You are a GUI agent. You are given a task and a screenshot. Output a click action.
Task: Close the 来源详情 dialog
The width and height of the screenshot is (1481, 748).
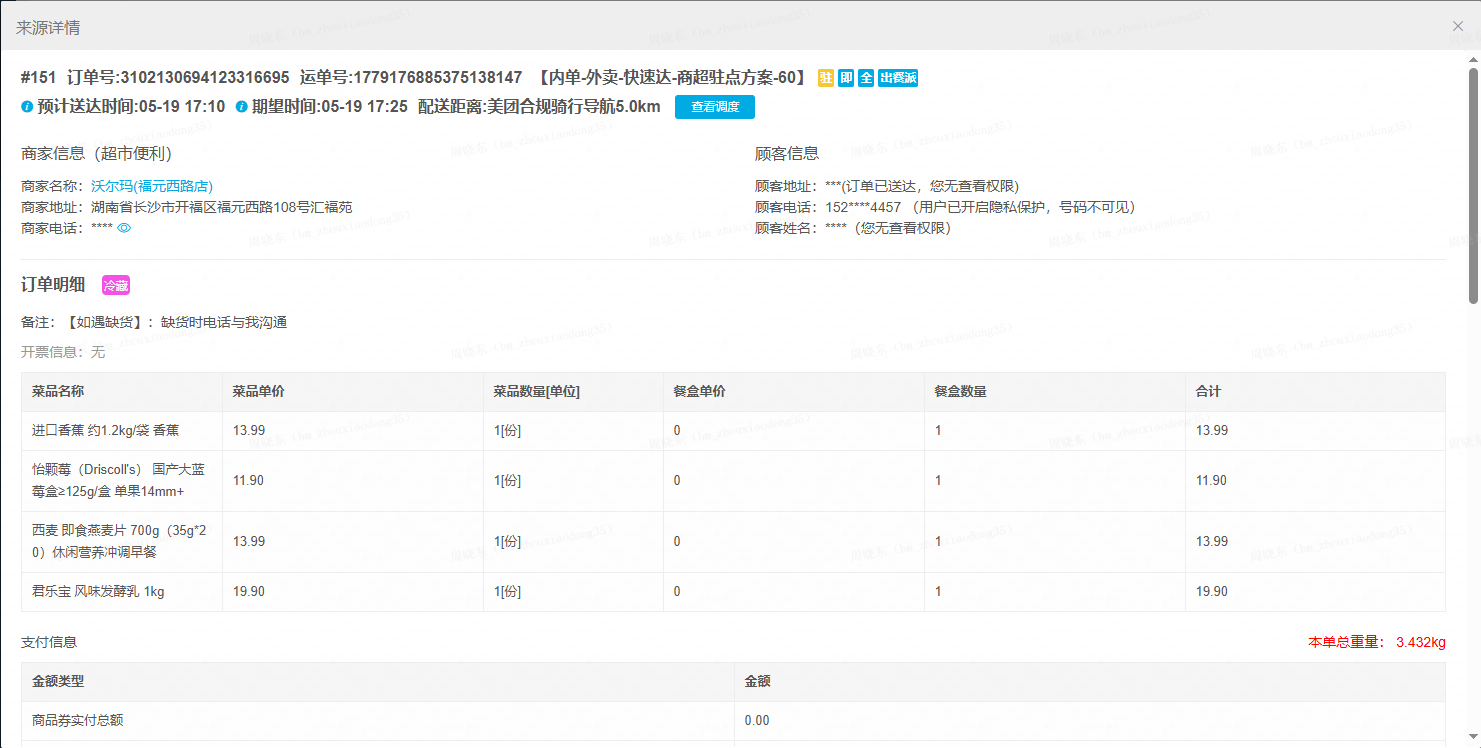(1458, 26)
